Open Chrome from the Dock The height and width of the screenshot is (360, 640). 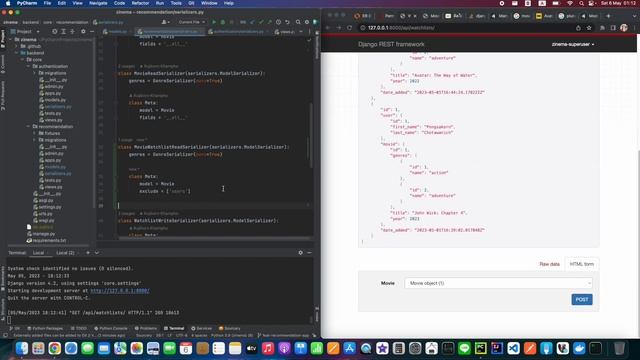[54, 348]
